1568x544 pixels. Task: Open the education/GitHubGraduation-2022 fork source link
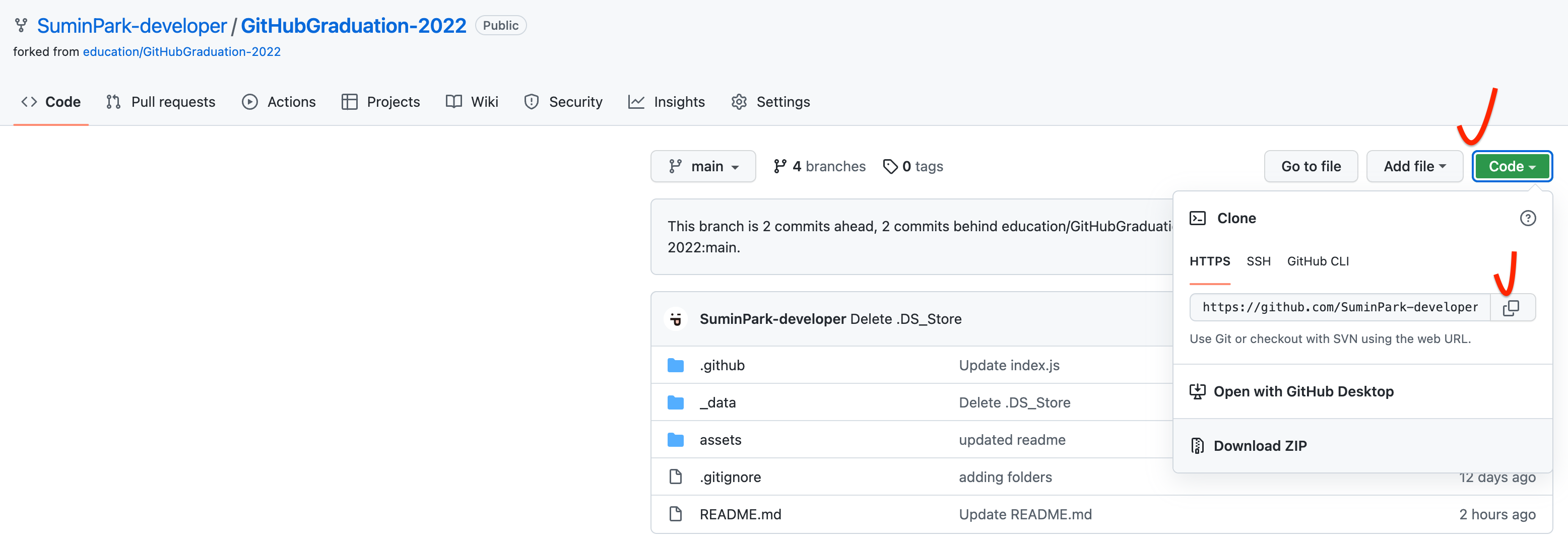point(181,52)
